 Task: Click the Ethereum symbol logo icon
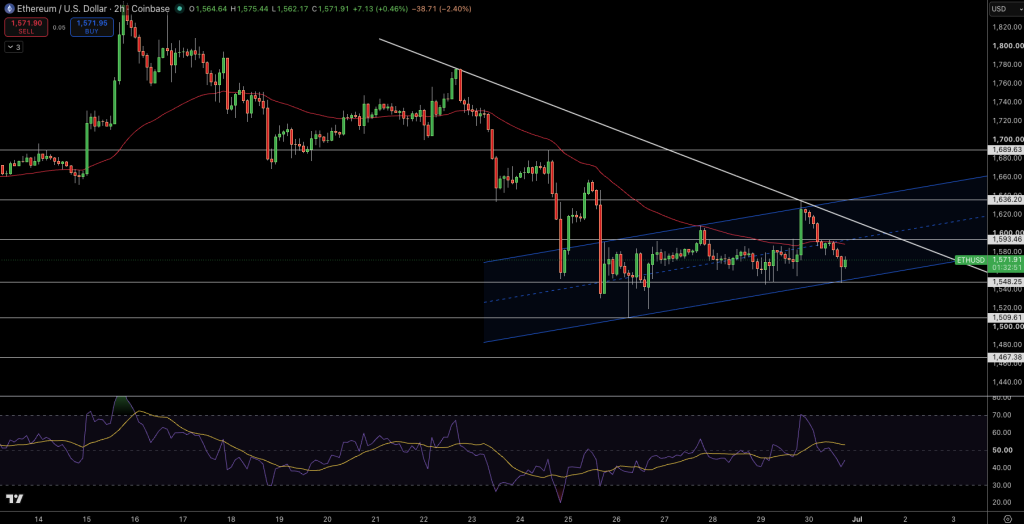point(8,8)
